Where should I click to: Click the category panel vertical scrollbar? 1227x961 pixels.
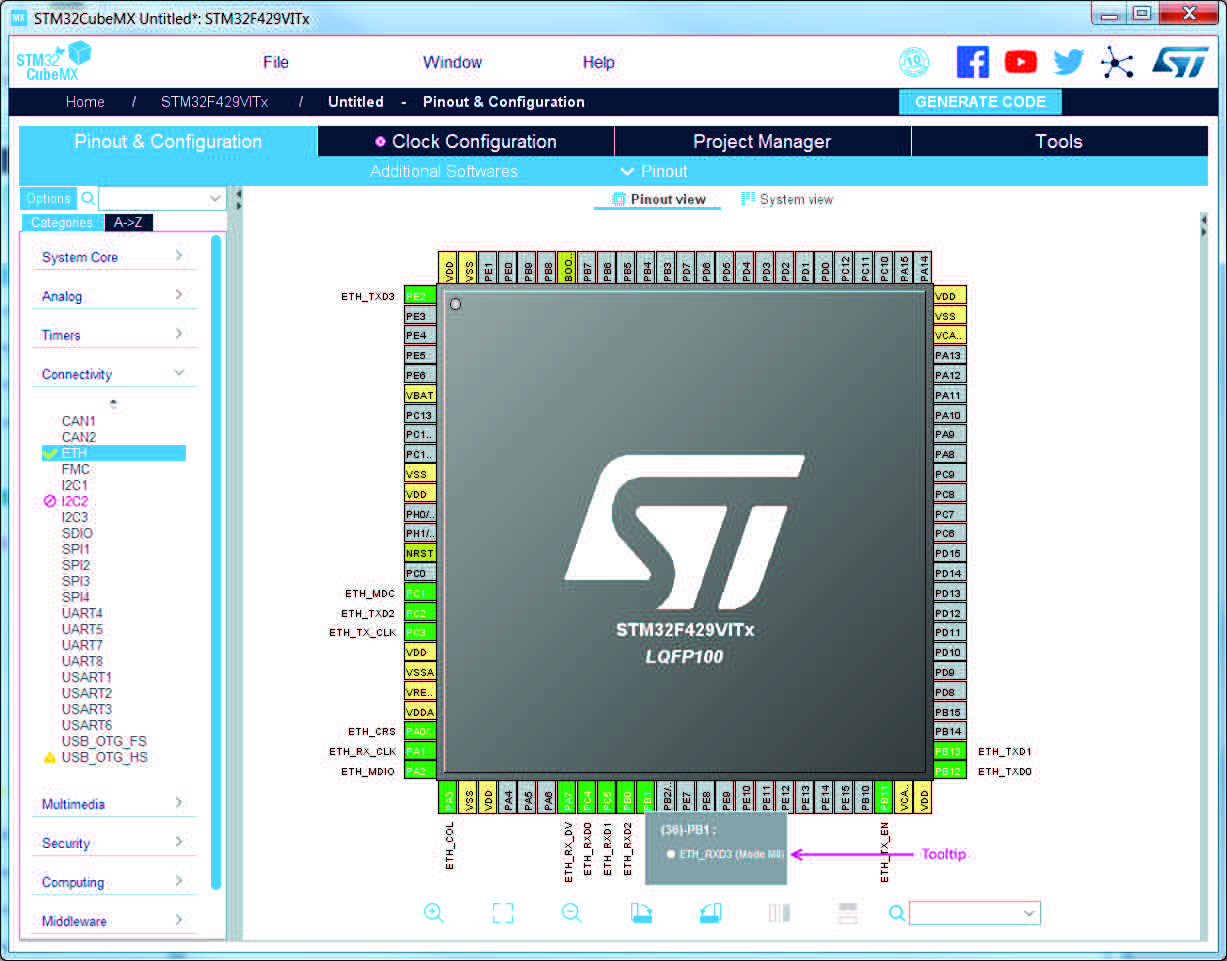[x=216, y=562]
